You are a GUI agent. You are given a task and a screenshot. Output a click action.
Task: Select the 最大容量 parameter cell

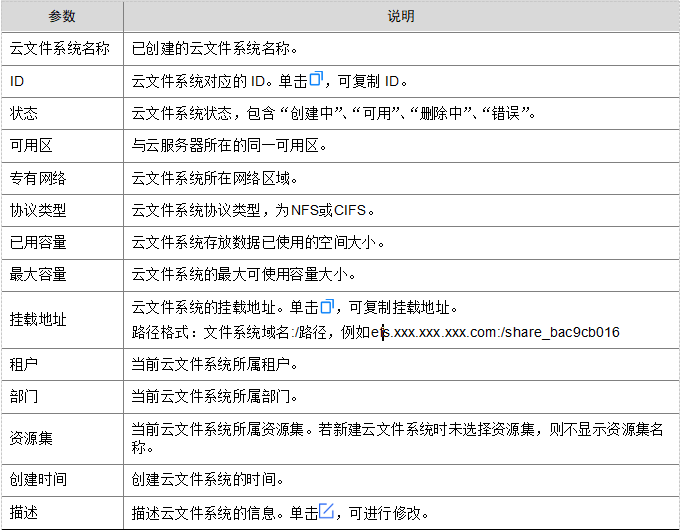coord(63,275)
